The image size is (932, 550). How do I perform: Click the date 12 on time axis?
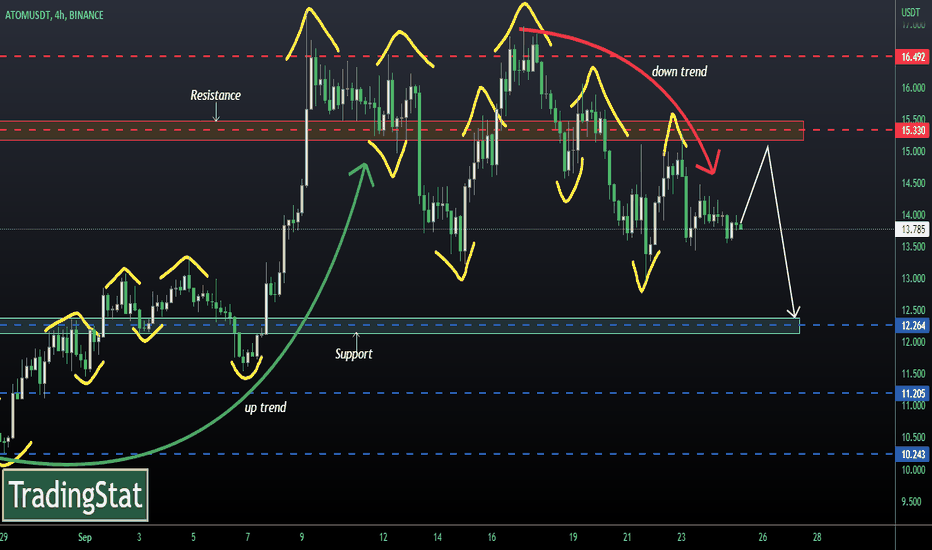point(383,538)
